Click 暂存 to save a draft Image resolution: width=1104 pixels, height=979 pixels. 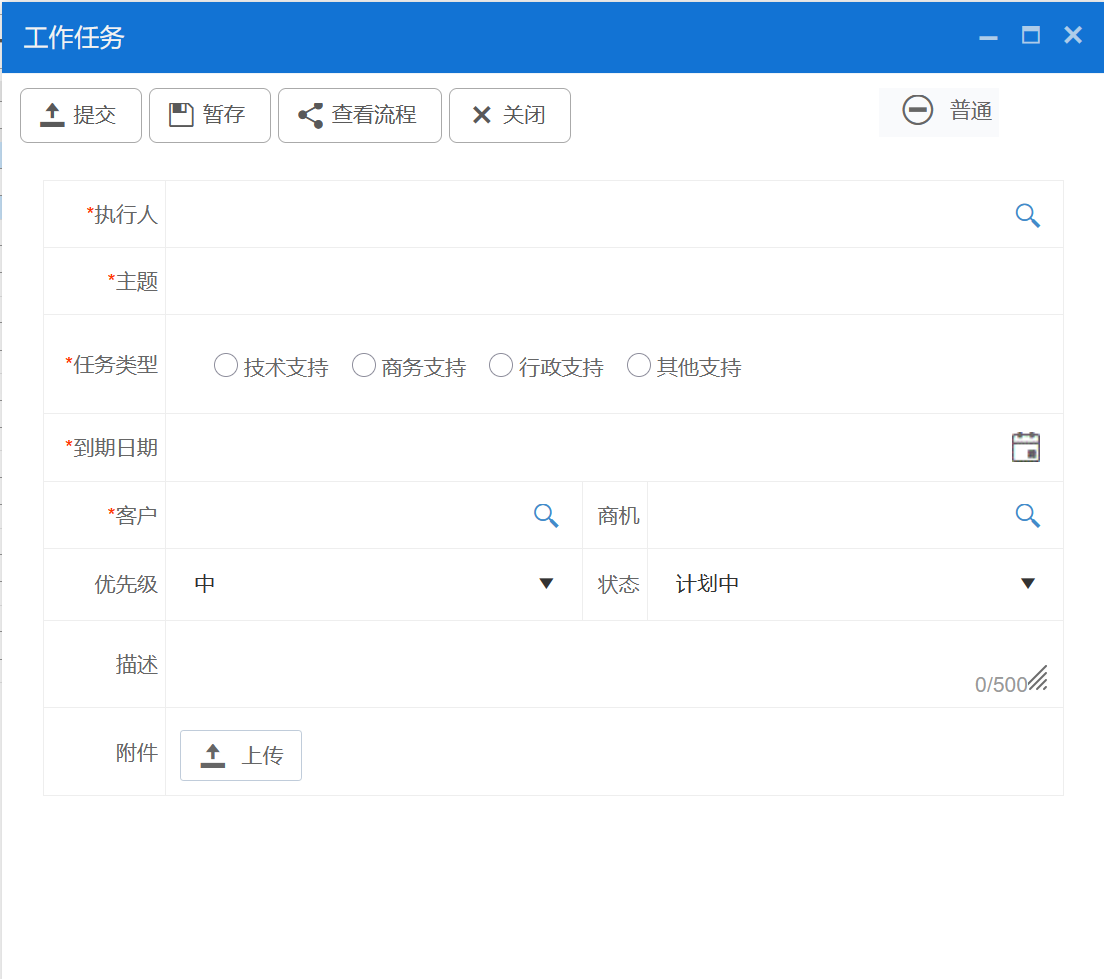click(x=210, y=114)
